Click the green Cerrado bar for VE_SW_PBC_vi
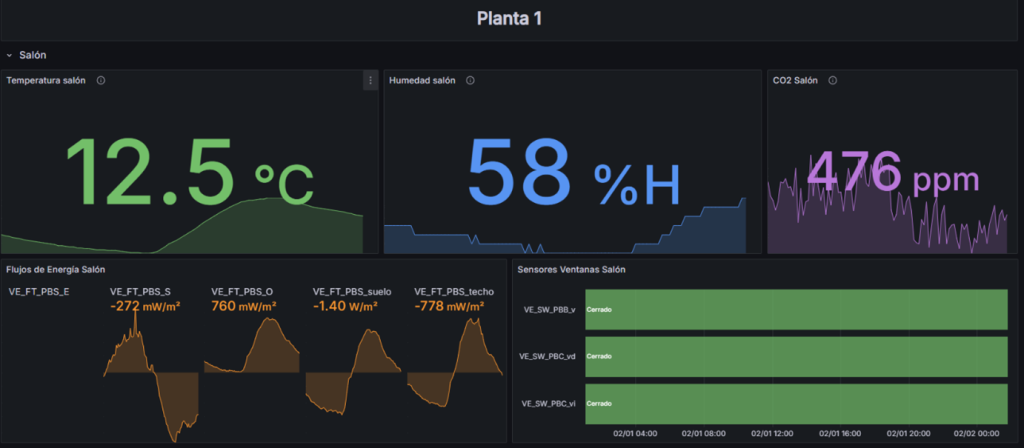Viewport: 1024px width, 448px height. 796,403
